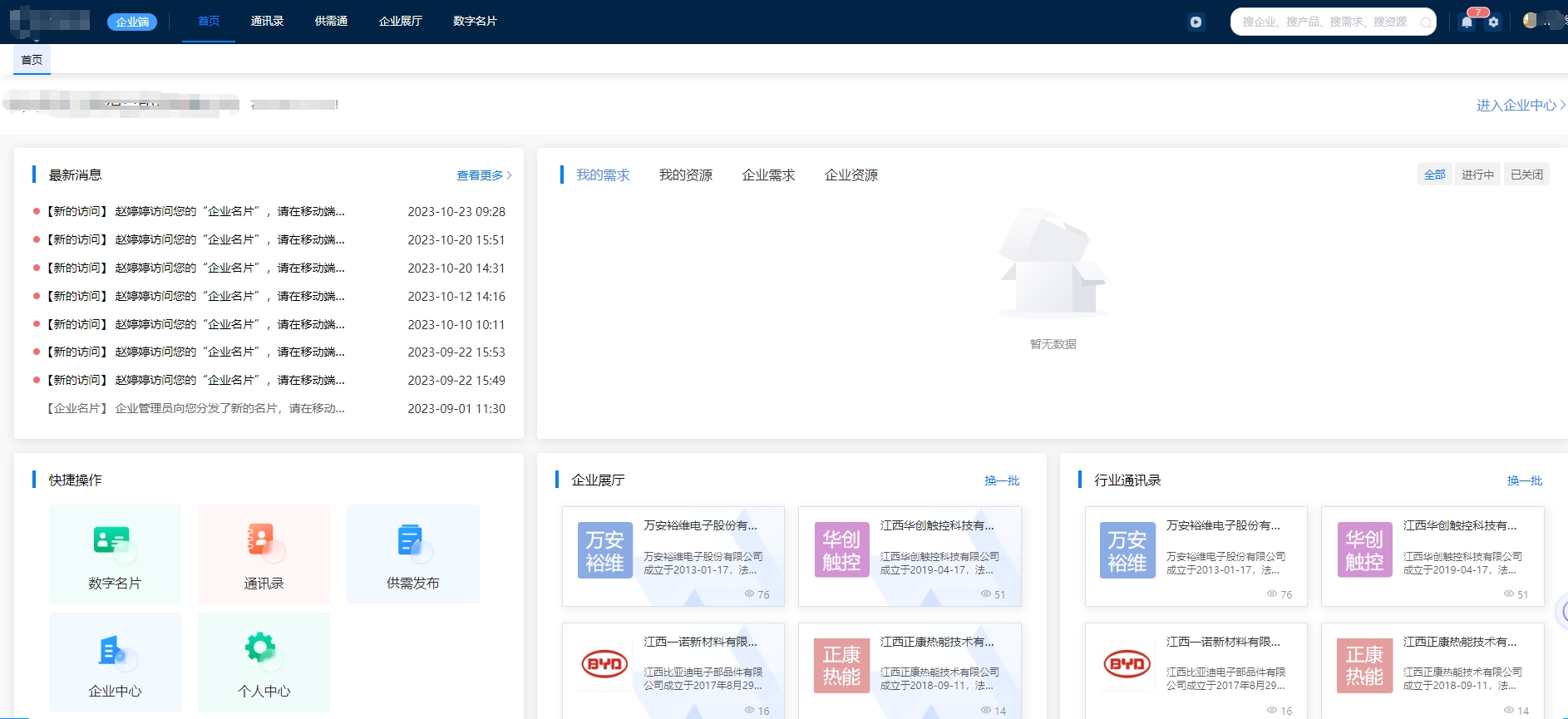Open message dated 2023-10-20 15:51
This screenshot has height=719, width=1568.
[x=269, y=240]
